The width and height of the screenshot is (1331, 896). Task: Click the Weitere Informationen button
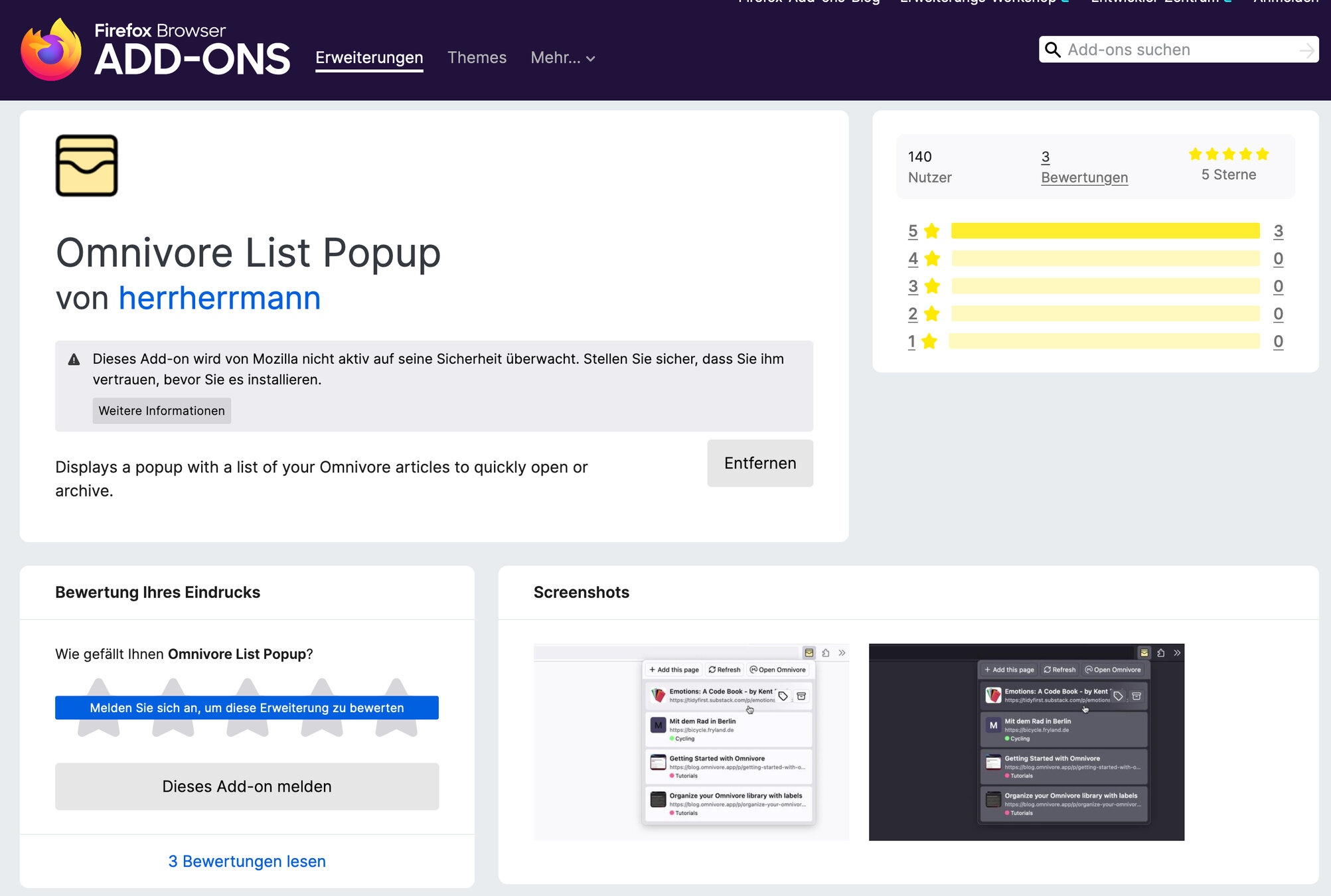point(161,411)
